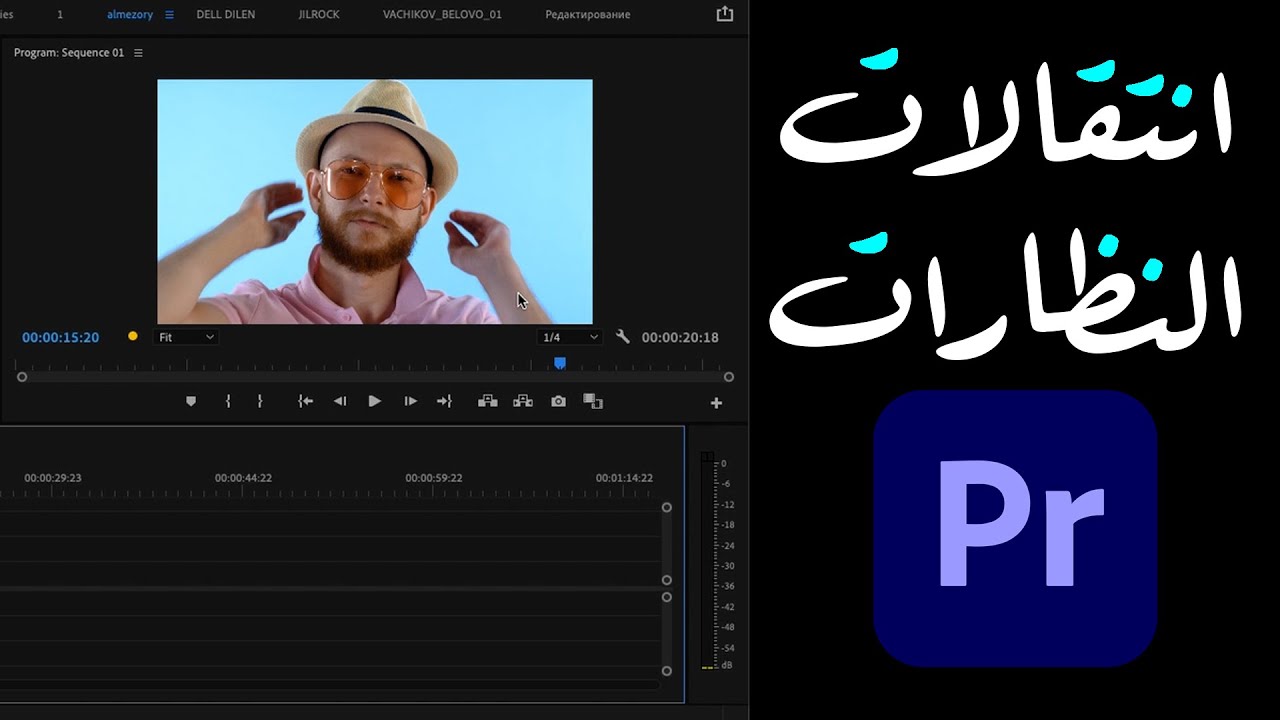Open the Program: Sequence 01 panel menu
The image size is (1280, 720).
pos(138,53)
